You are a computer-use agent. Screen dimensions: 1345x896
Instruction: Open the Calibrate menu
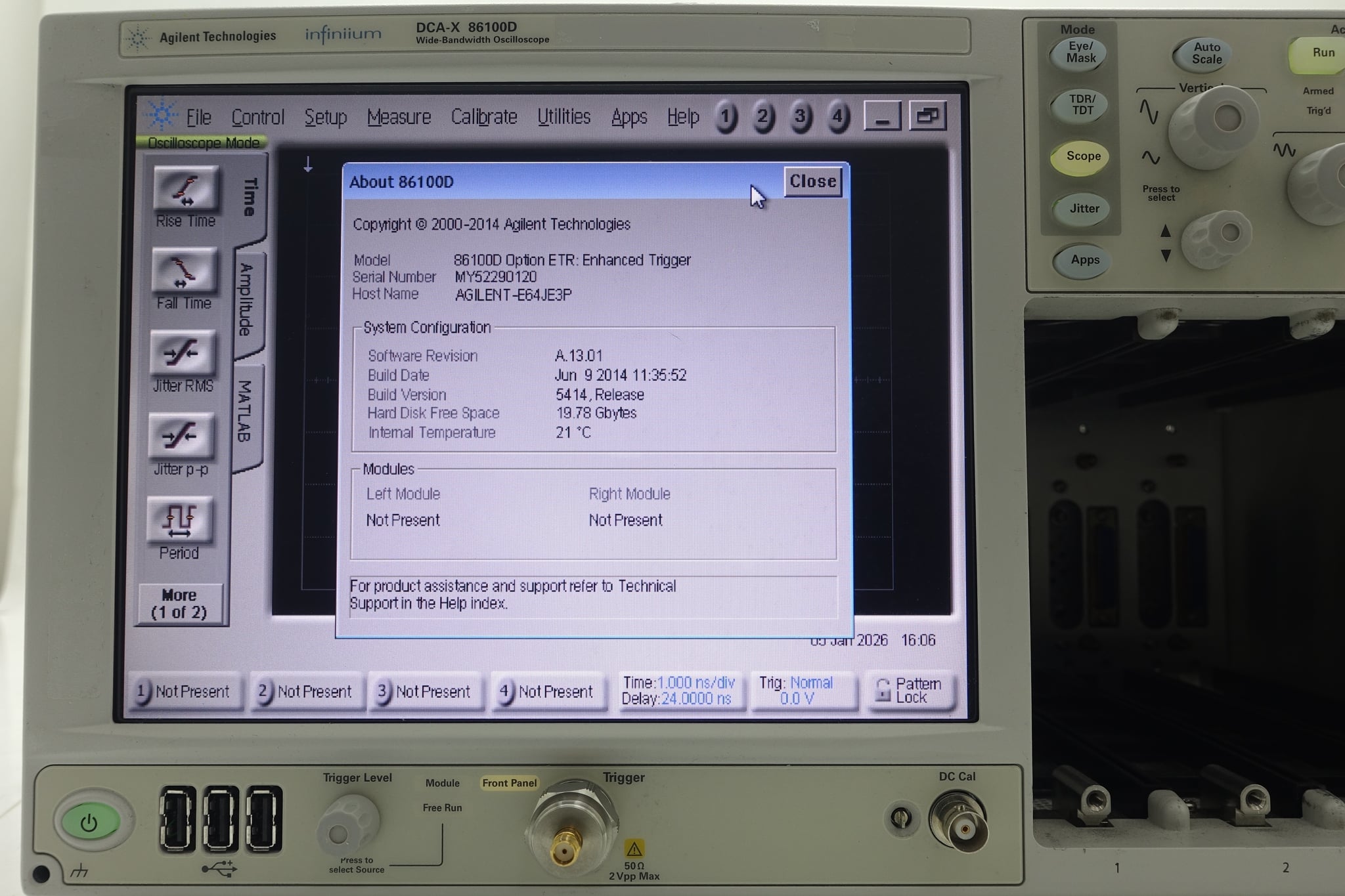point(484,117)
